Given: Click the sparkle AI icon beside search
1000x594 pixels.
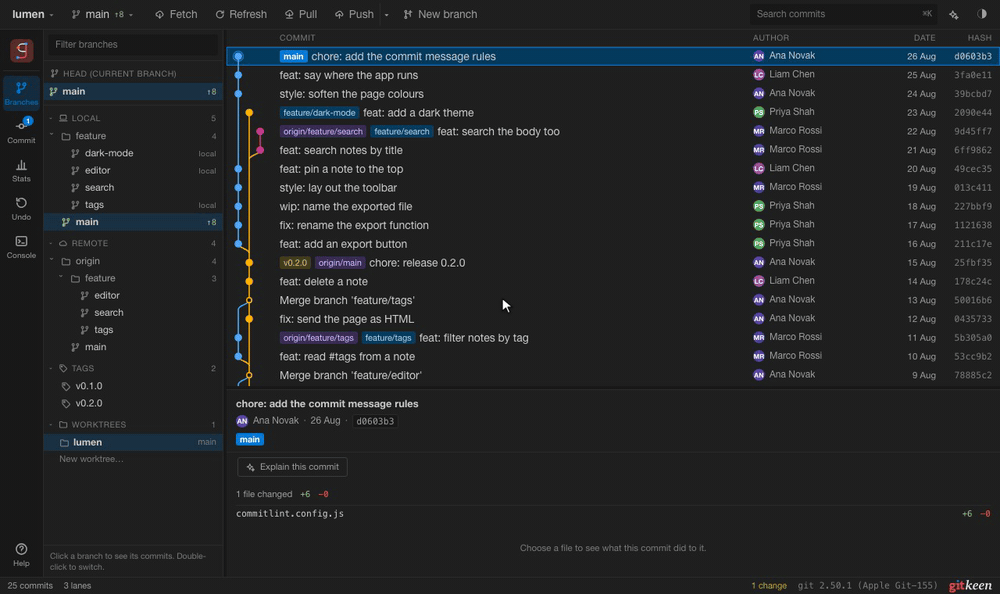Looking at the screenshot, I should 953,15.
